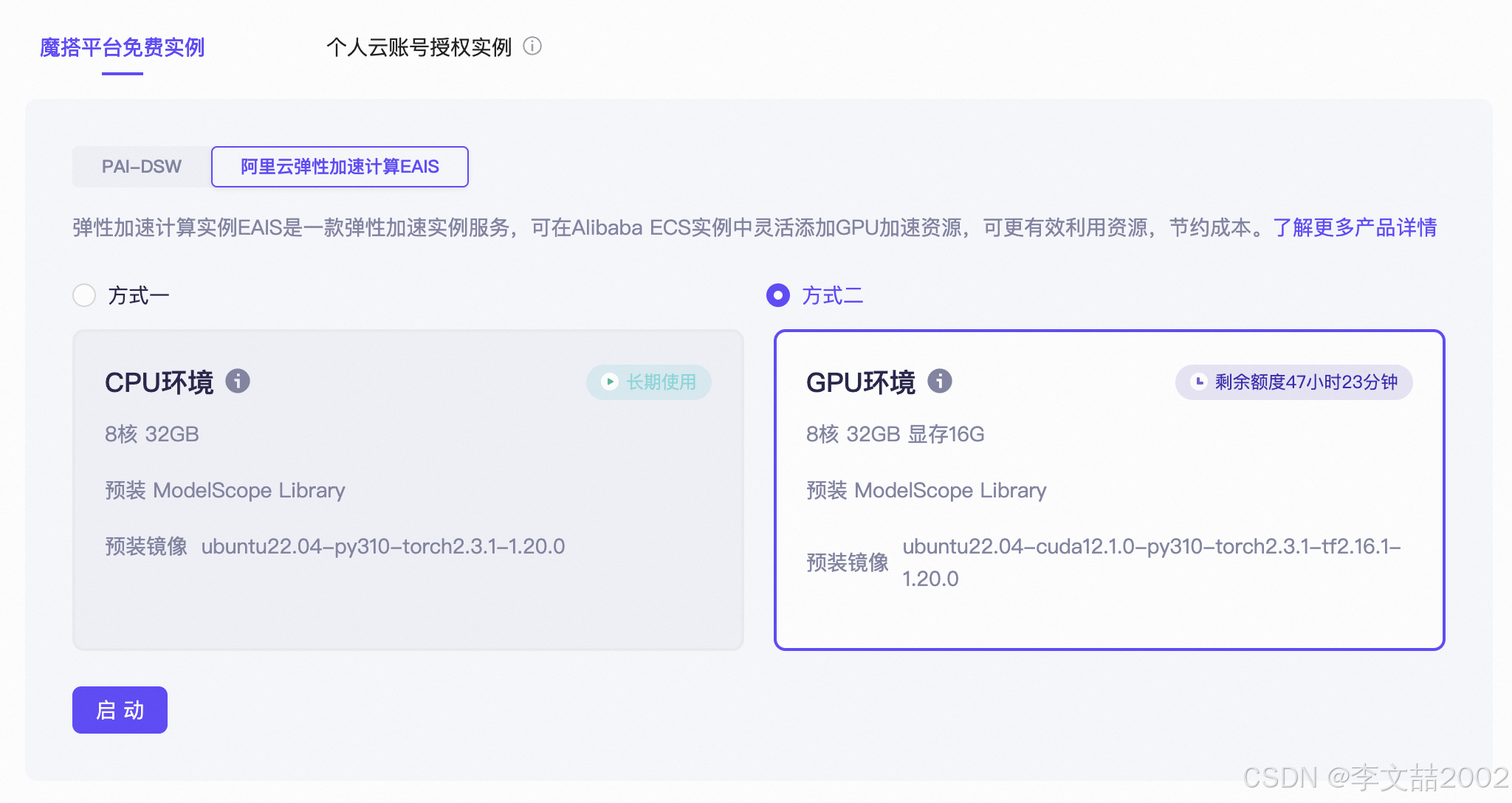Select 方式一 radio button
This screenshot has height=803, width=1512.
click(x=84, y=295)
